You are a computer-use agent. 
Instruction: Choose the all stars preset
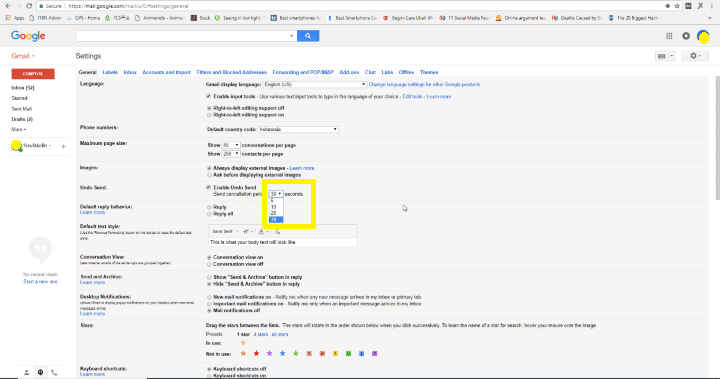280,334
